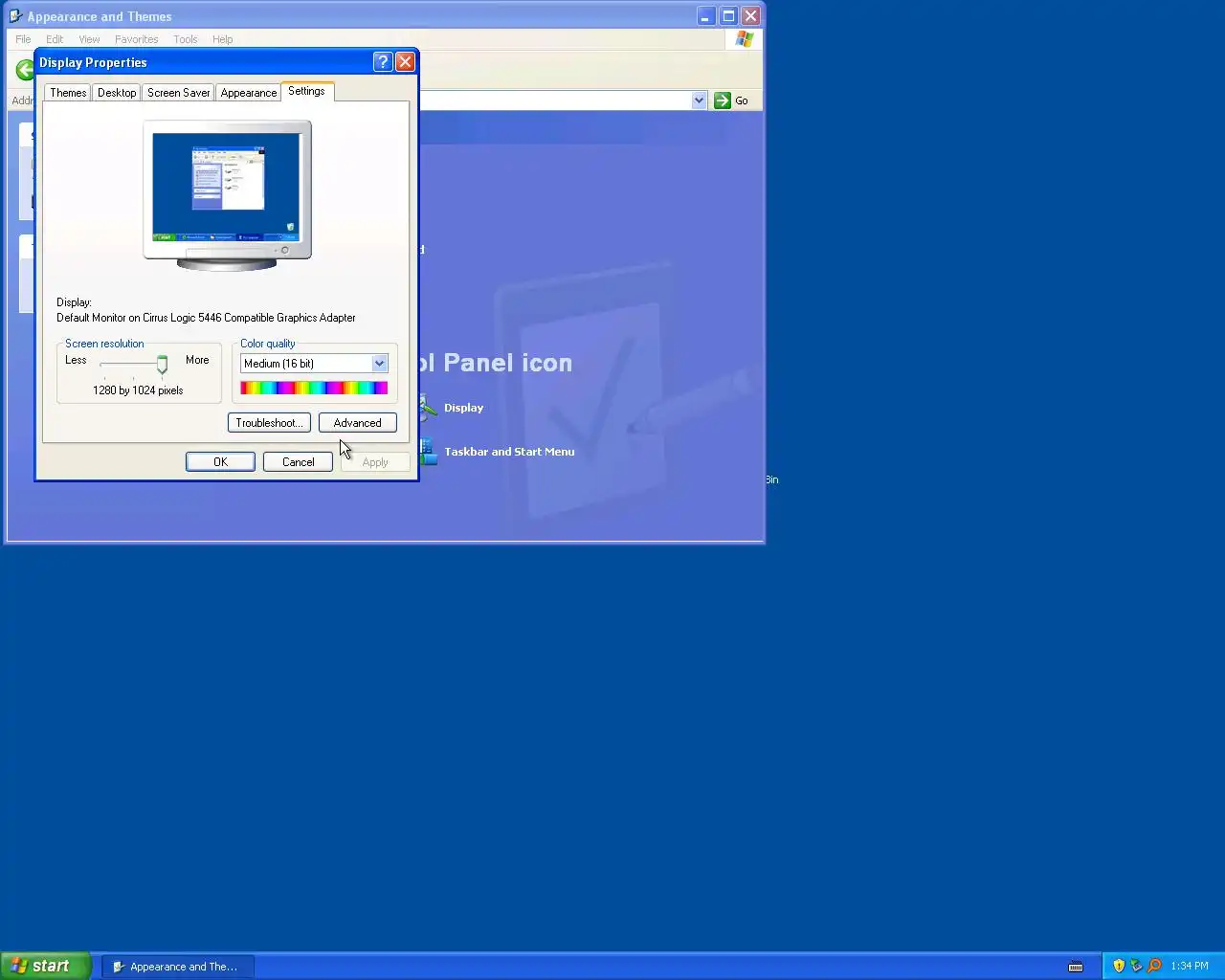Open the View menu

(x=89, y=39)
